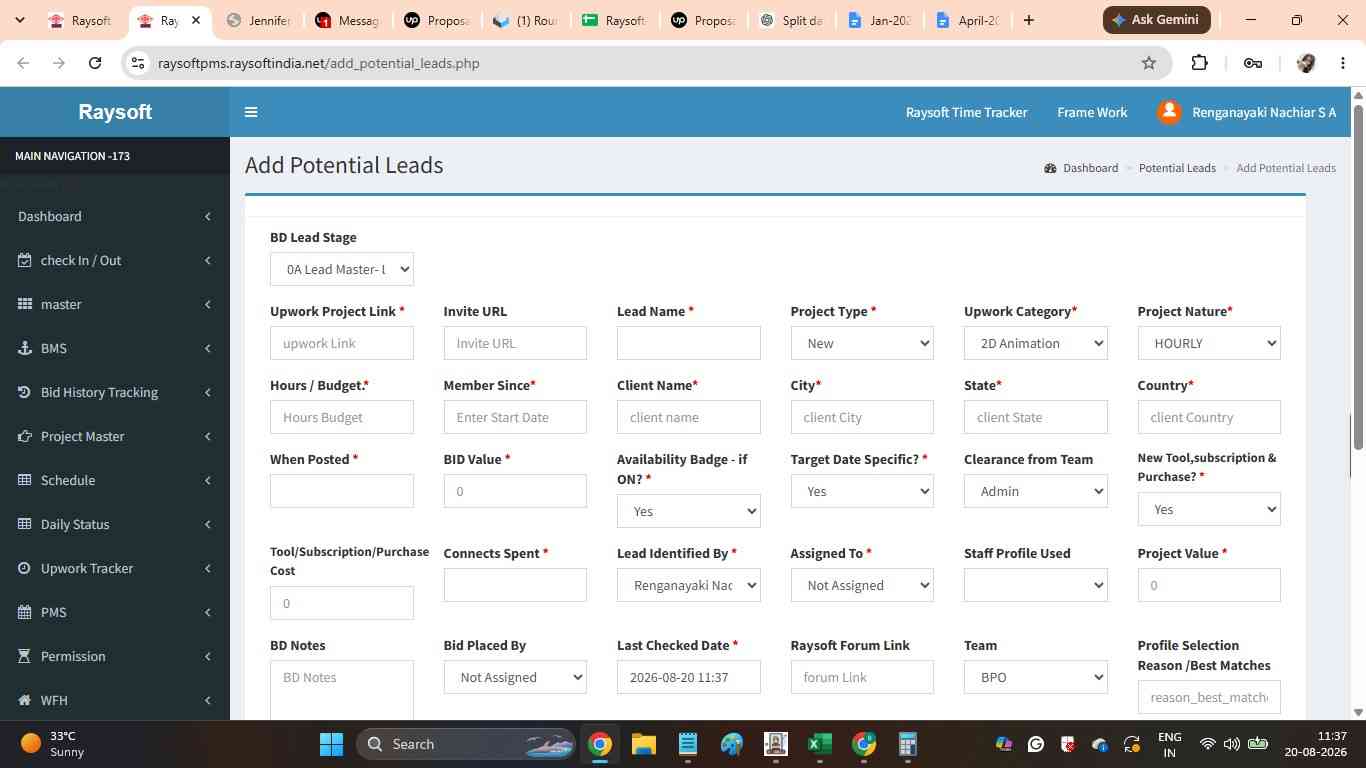Switch to the Split da browser tab
Image resolution: width=1366 pixels, height=768 pixels.
tap(790, 20)
